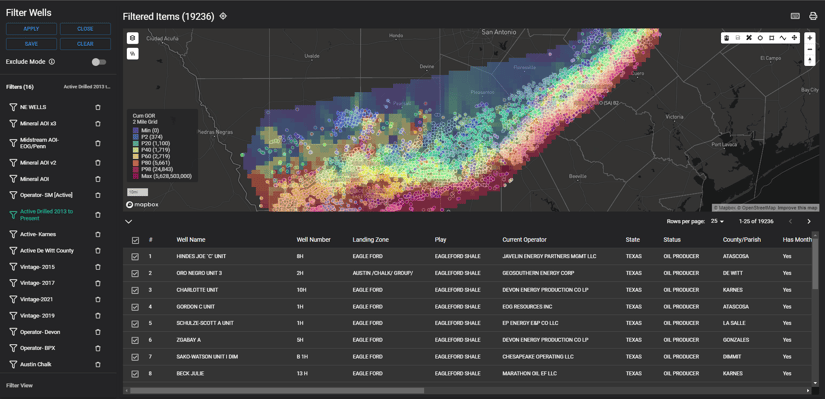Sort by the Play column header
825x399 pixels.
coord(440,240)
